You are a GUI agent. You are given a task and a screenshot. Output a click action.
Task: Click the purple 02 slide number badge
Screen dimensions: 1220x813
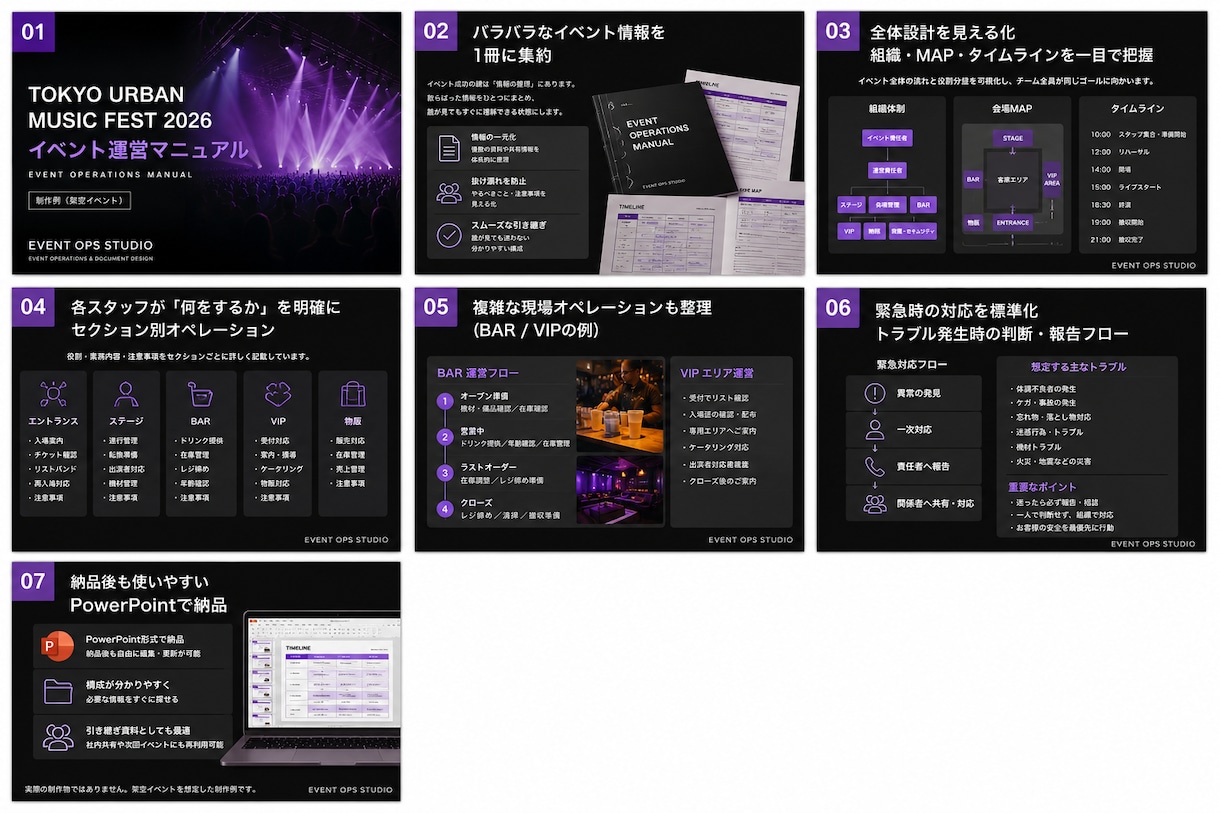(x=436, y=31)
